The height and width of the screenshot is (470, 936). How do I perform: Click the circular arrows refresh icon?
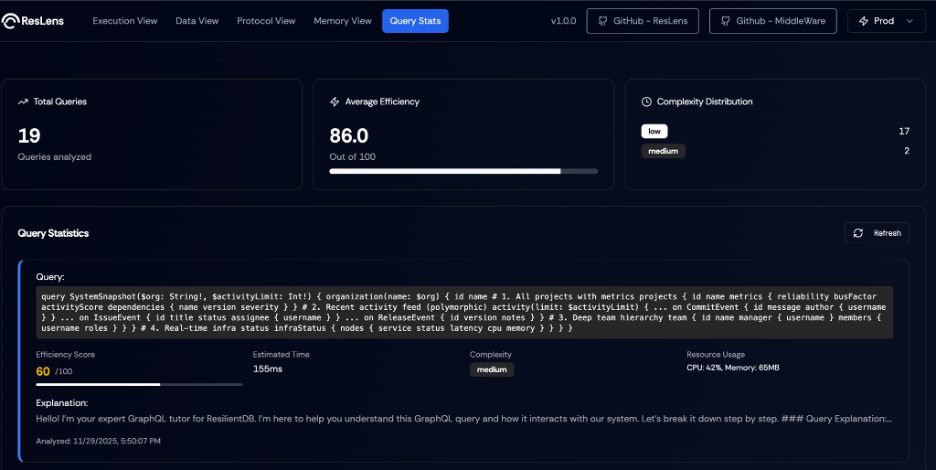click(858, 233)
